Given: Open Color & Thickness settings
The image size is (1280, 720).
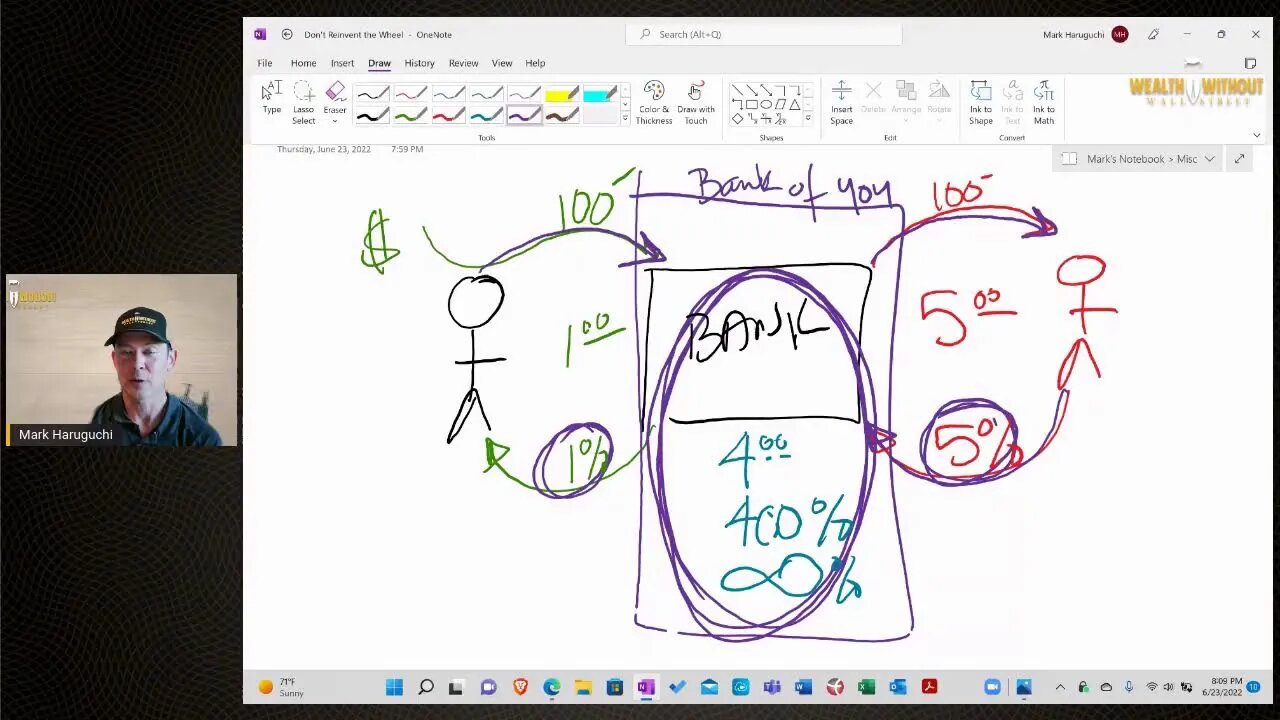Looking at the screenshot, I should click(x=654, y=103).
